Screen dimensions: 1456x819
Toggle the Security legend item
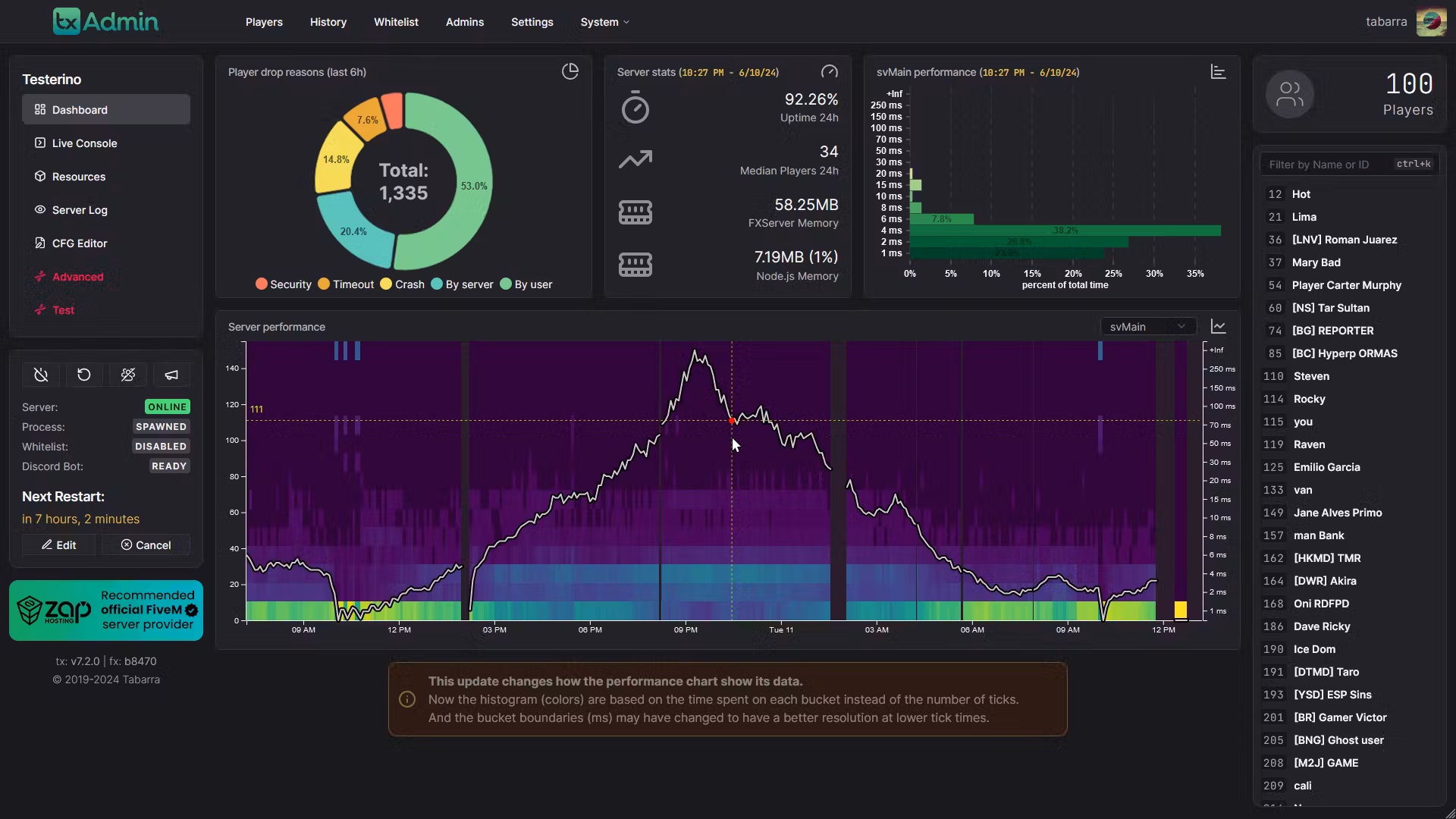[x=284, y=284]
